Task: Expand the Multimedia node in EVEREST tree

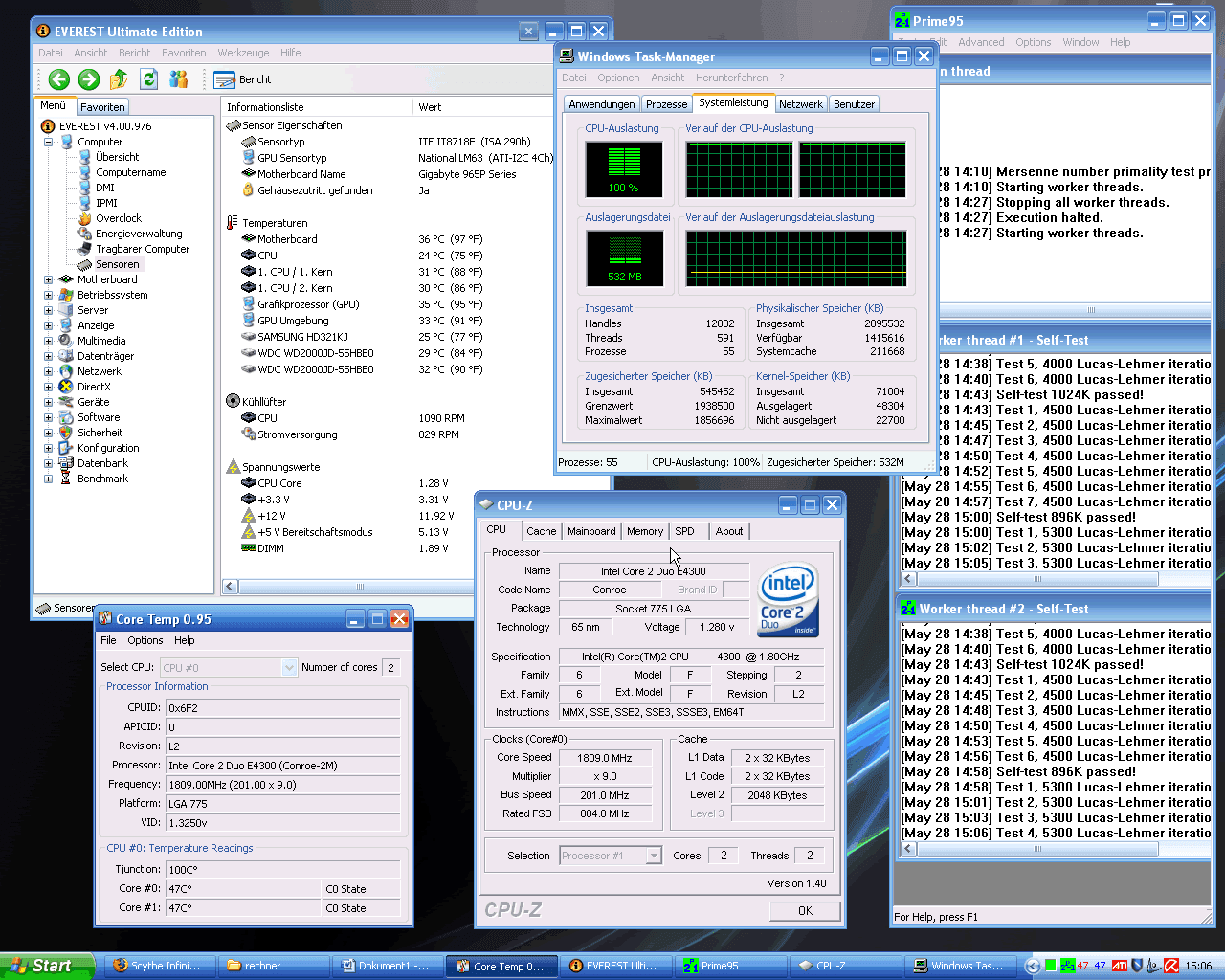Action: (x=48, y=341)
